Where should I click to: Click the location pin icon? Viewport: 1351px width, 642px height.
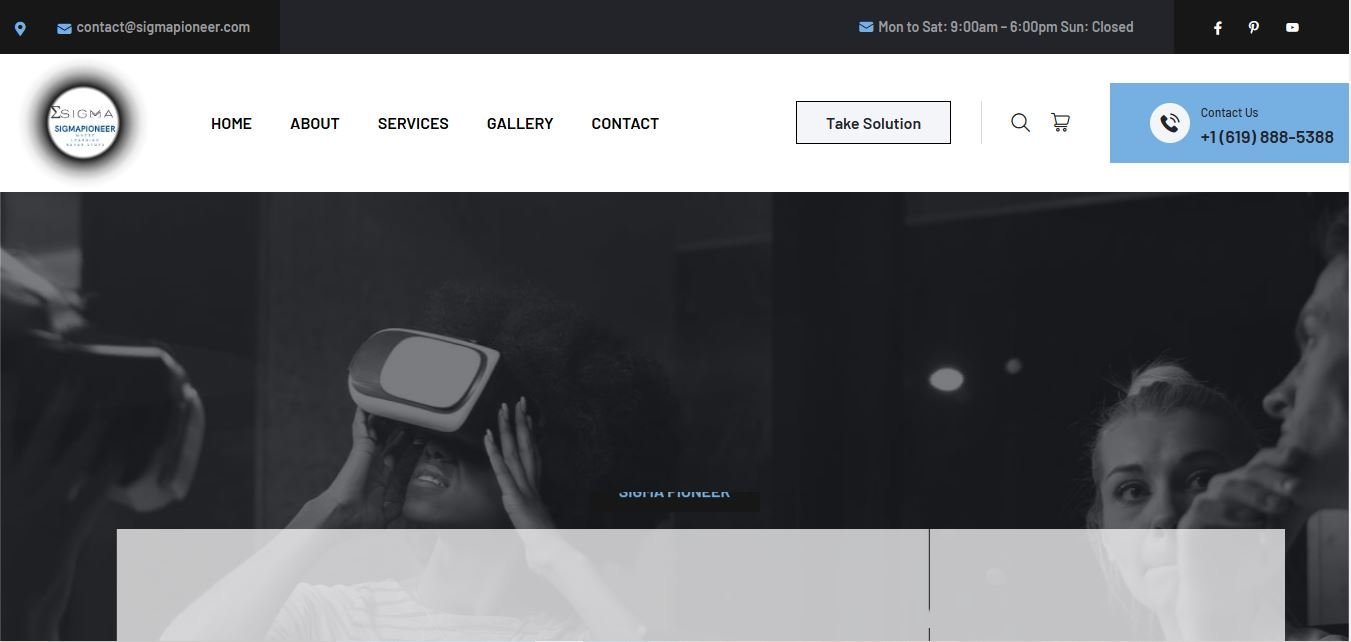(20, 29)
